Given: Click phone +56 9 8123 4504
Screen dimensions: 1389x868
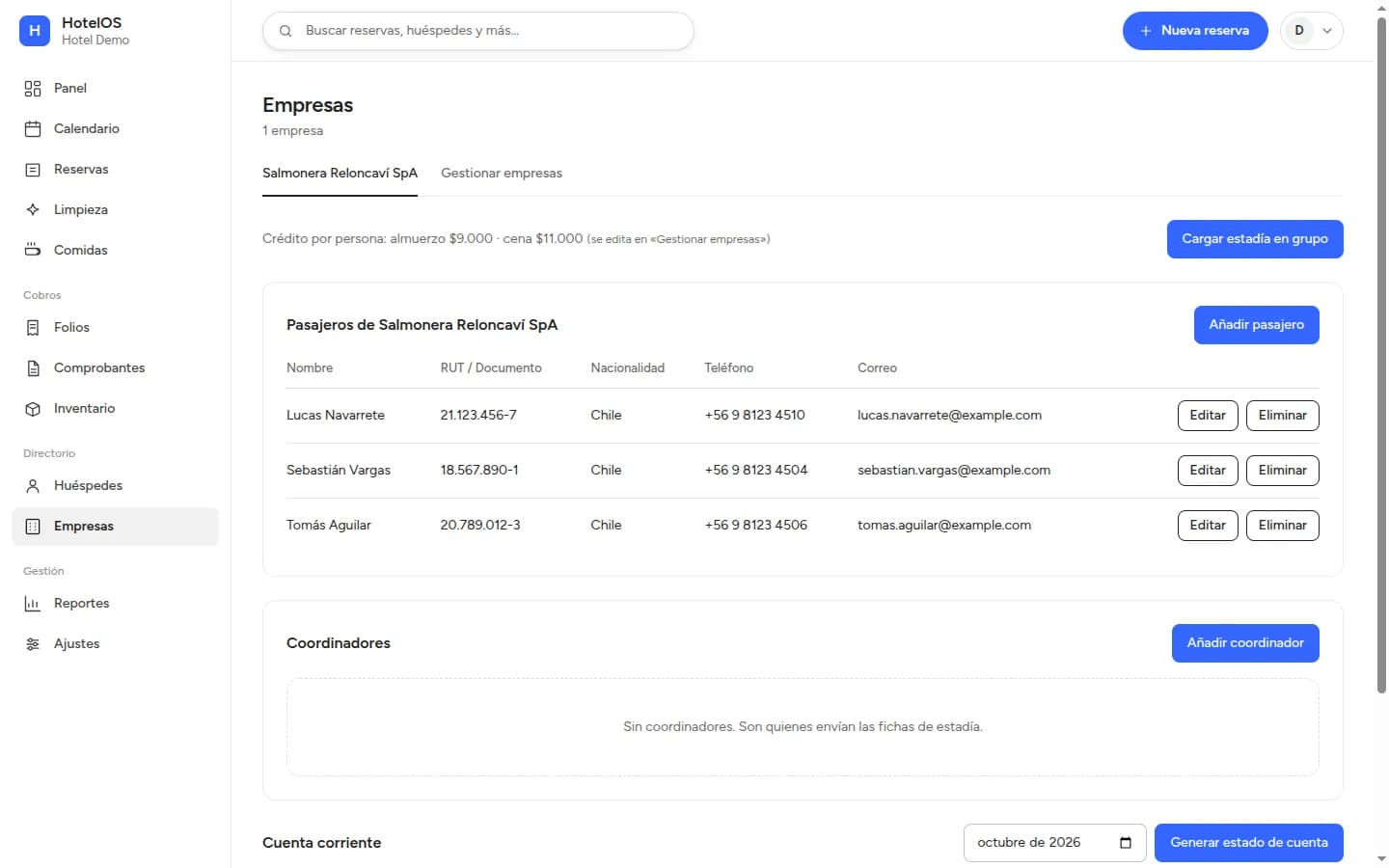Looking at the screenshot, I should [x=755, y=471].
